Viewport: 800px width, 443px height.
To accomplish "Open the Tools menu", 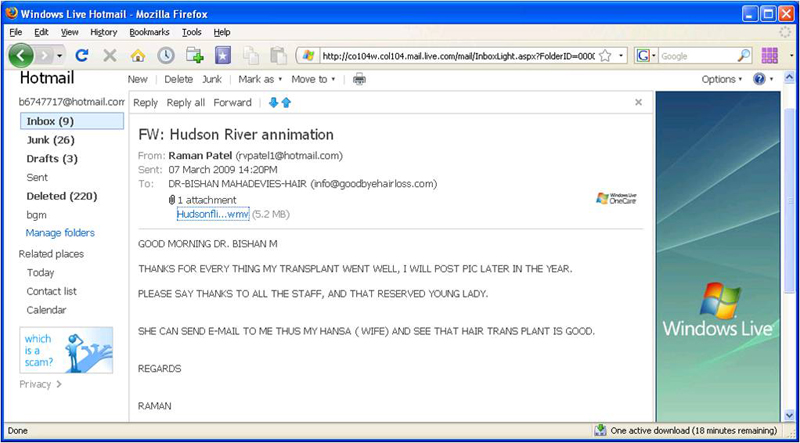I will pos(191,32).
